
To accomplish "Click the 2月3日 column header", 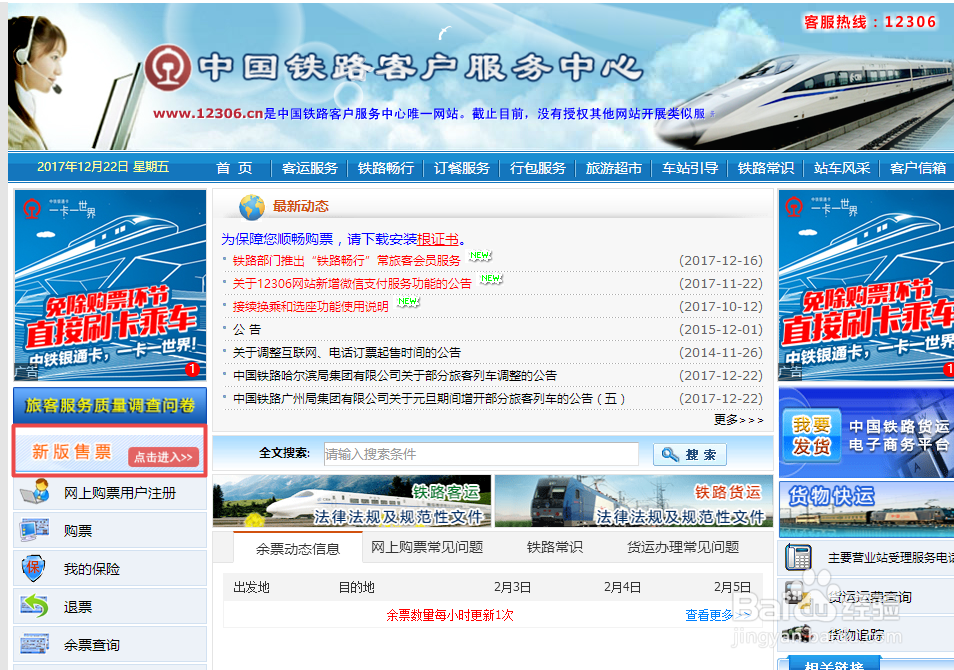I will [512, 587].
